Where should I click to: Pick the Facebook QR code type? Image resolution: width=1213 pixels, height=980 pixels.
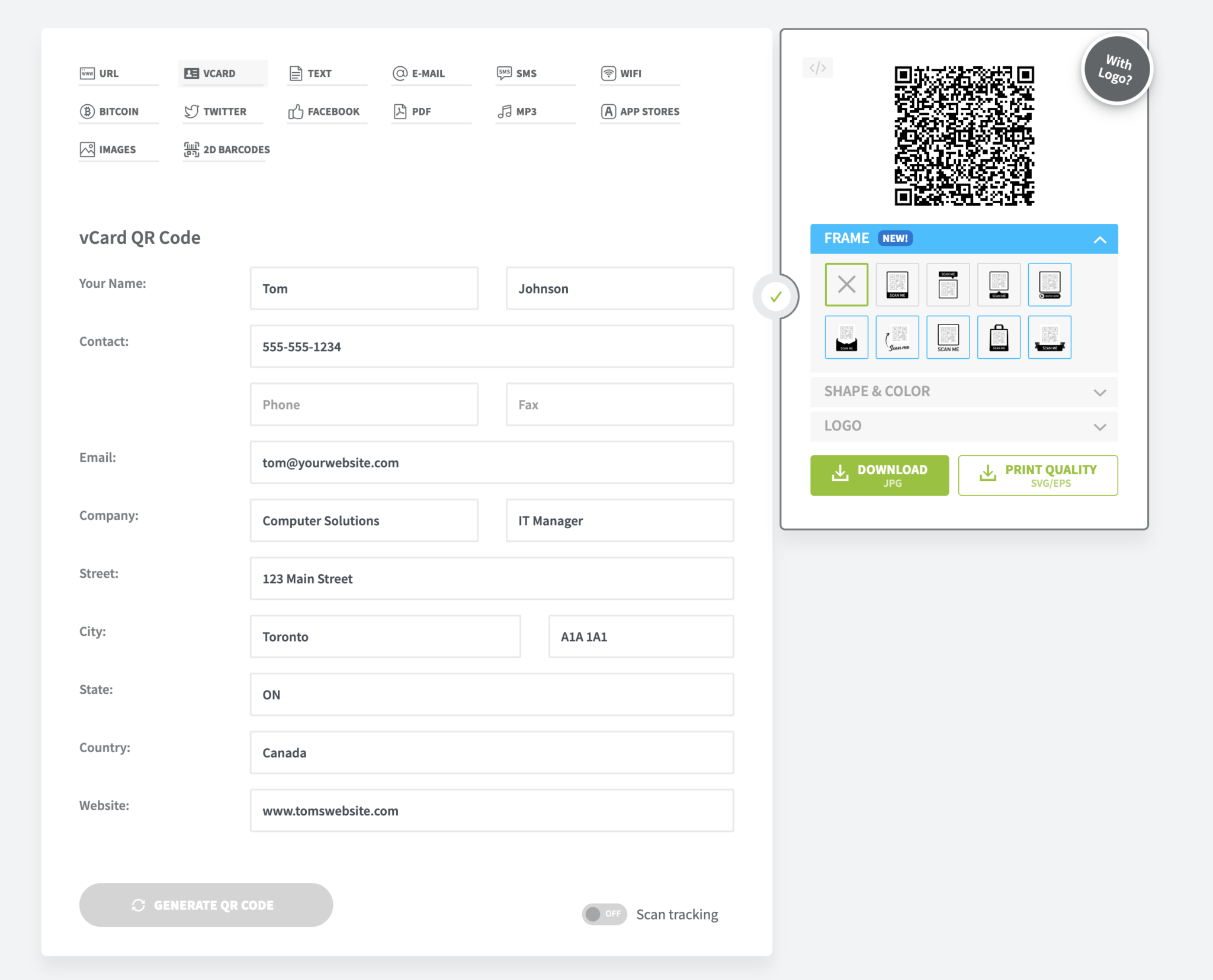coord(326,111)
